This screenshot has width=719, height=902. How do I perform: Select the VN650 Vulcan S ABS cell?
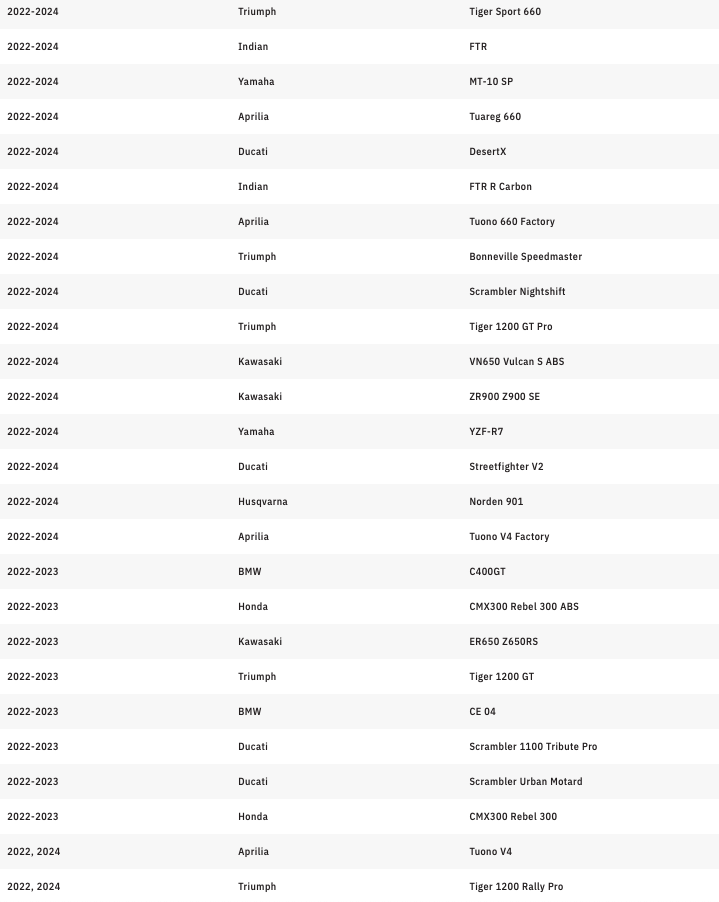coord(516,362)
